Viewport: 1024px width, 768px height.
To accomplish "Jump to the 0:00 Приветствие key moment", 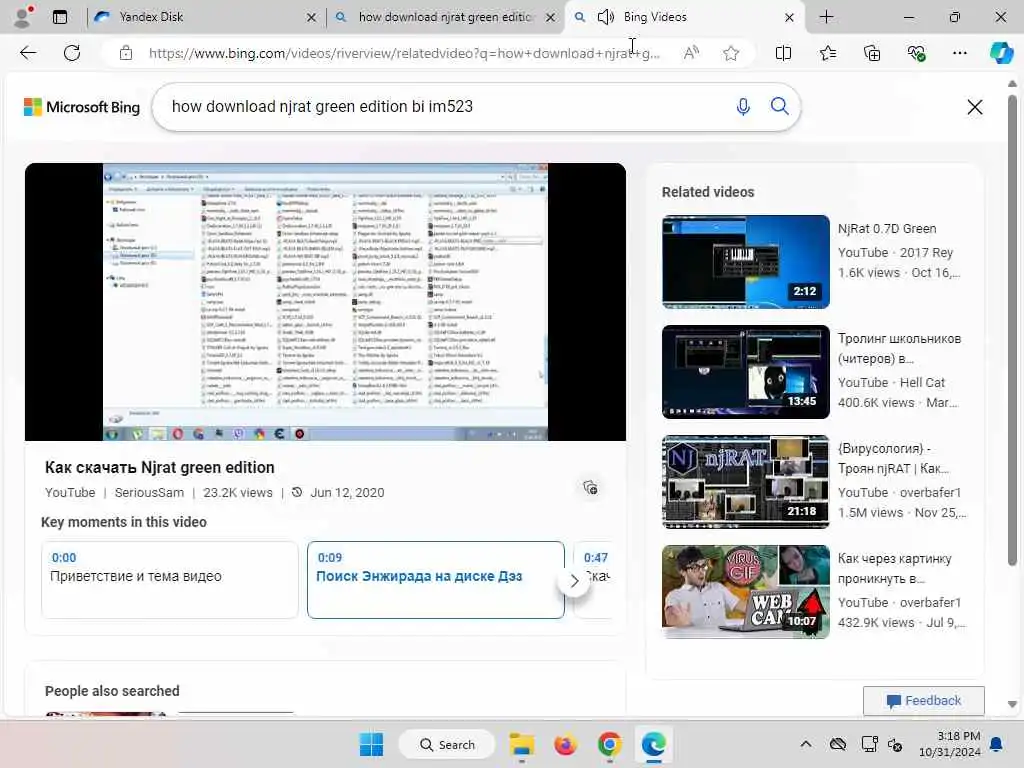I will 170,579.
